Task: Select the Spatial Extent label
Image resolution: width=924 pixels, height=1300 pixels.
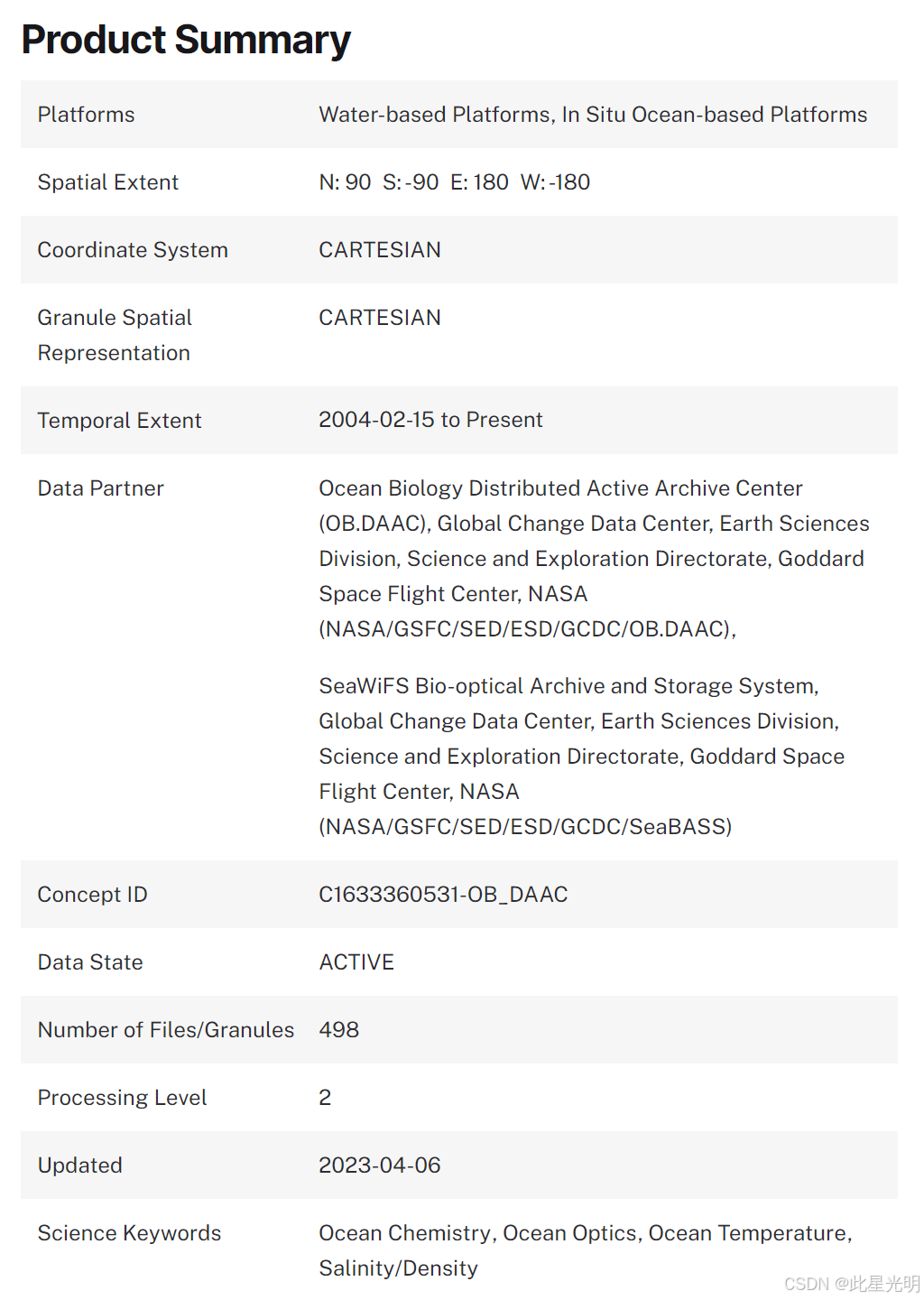Action: pyautogui.click(x=108, y=182)
